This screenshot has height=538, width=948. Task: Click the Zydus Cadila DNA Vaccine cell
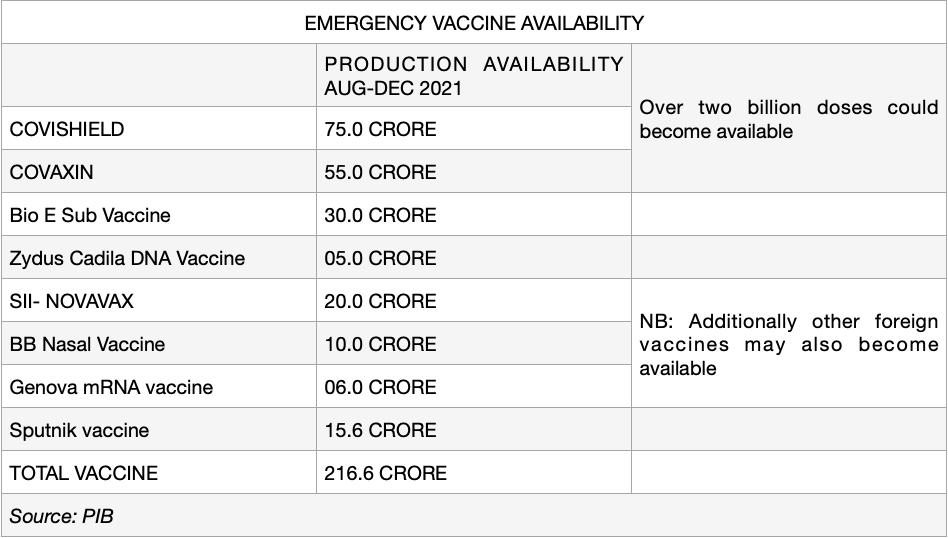(x=127, y=258)
